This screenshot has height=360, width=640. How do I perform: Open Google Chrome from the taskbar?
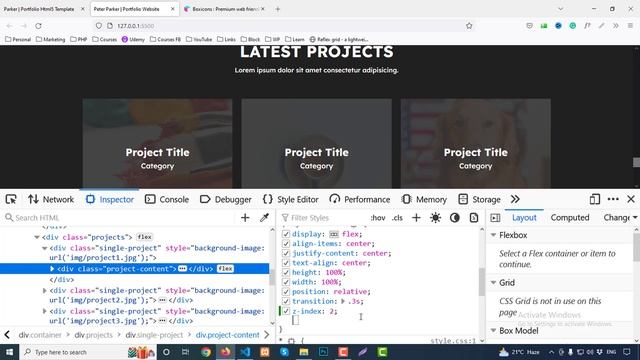coord(206,352)
